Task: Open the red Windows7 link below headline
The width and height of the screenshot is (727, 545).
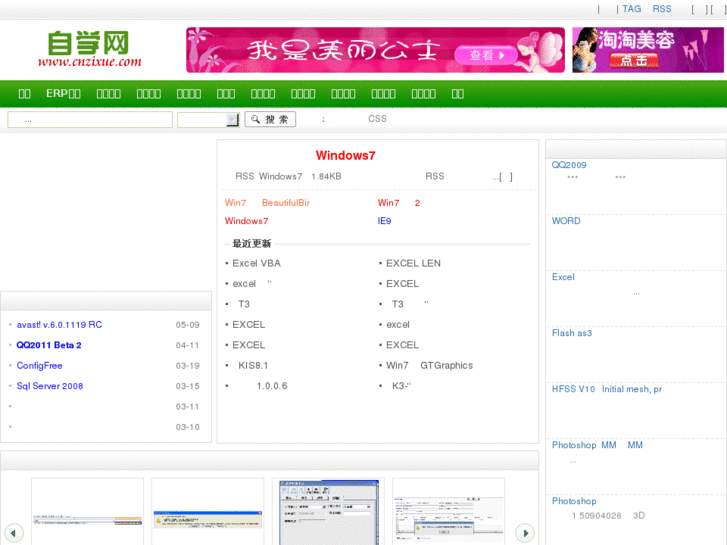Action: tap(246, 221)
